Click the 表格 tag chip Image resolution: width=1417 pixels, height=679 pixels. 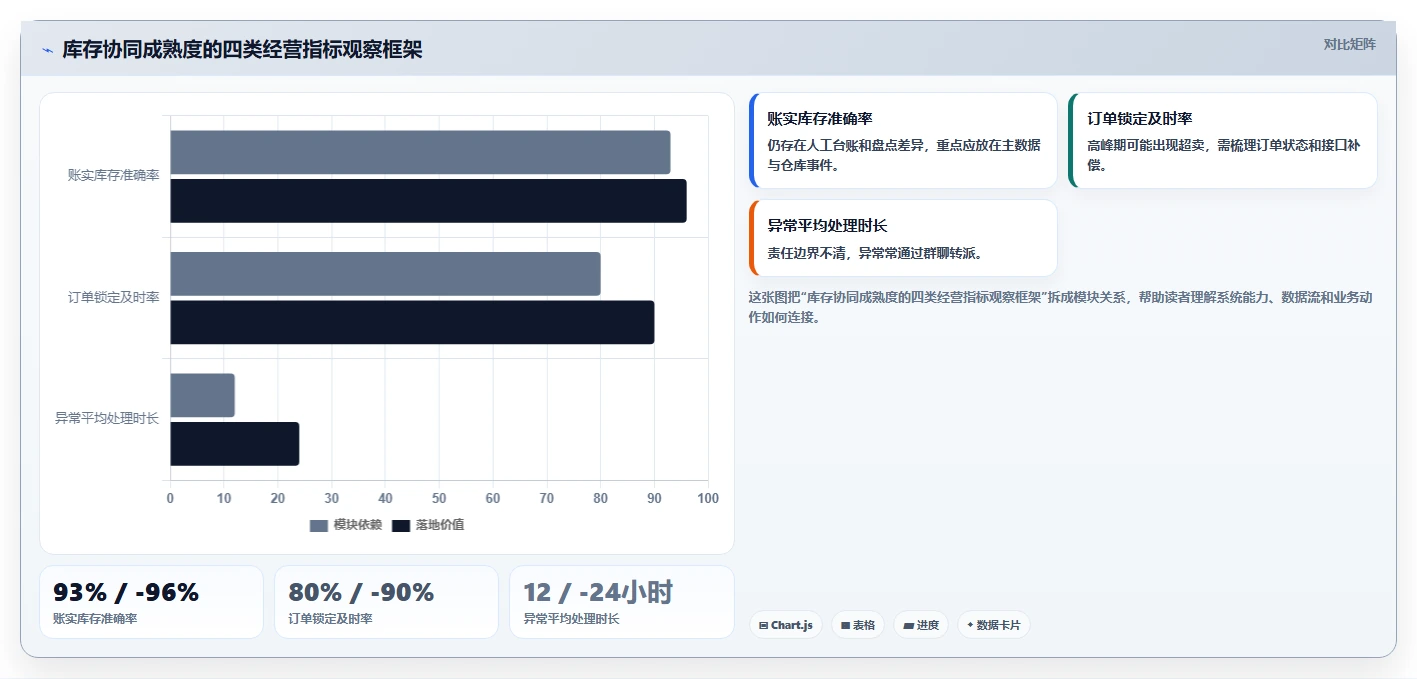[x=857, y=625]
